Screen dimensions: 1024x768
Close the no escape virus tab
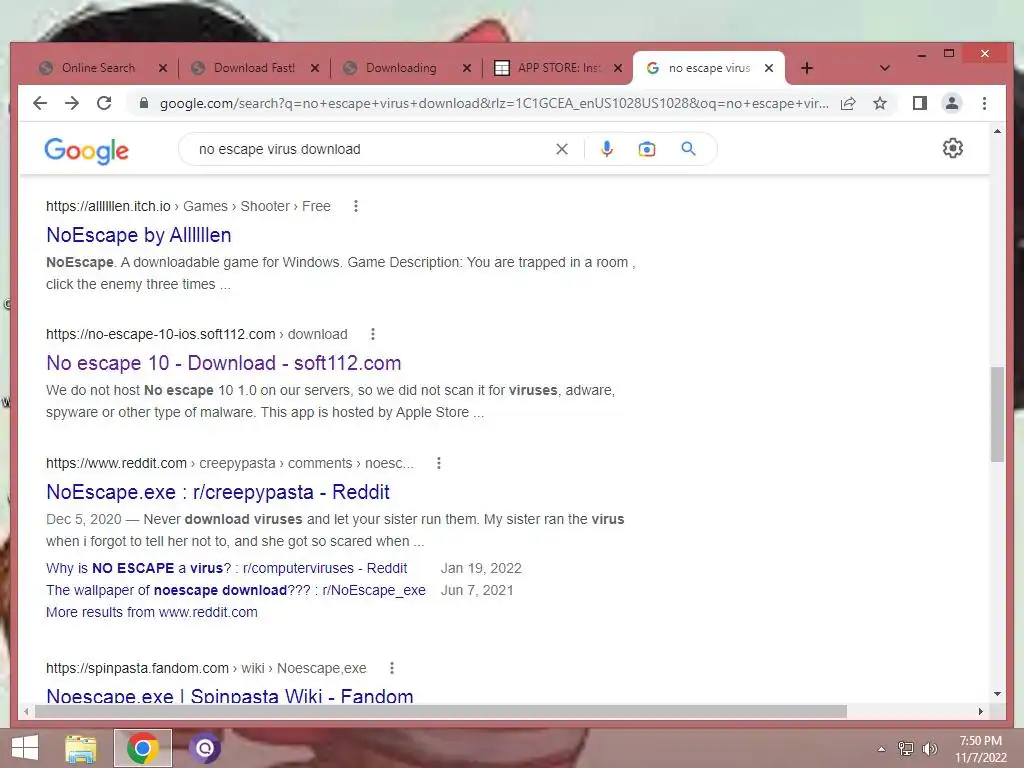769,68
